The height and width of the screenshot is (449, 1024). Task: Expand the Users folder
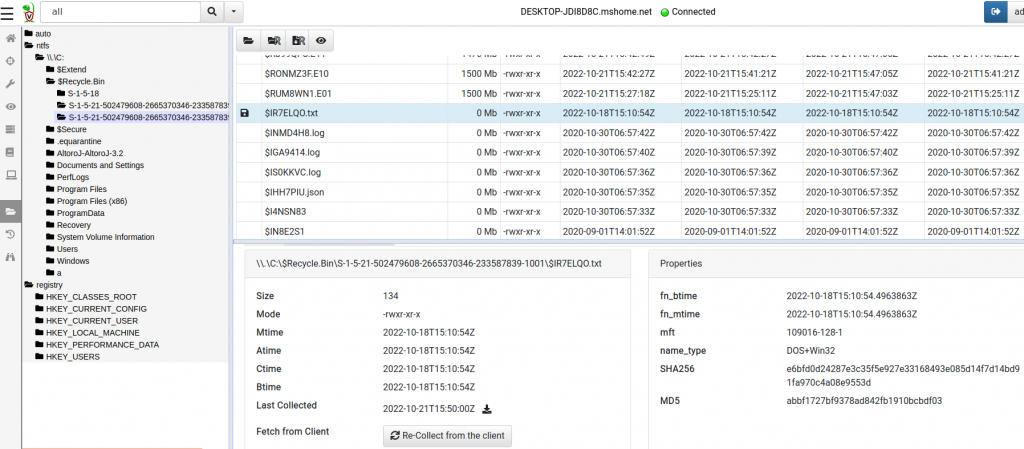(61, 249)
